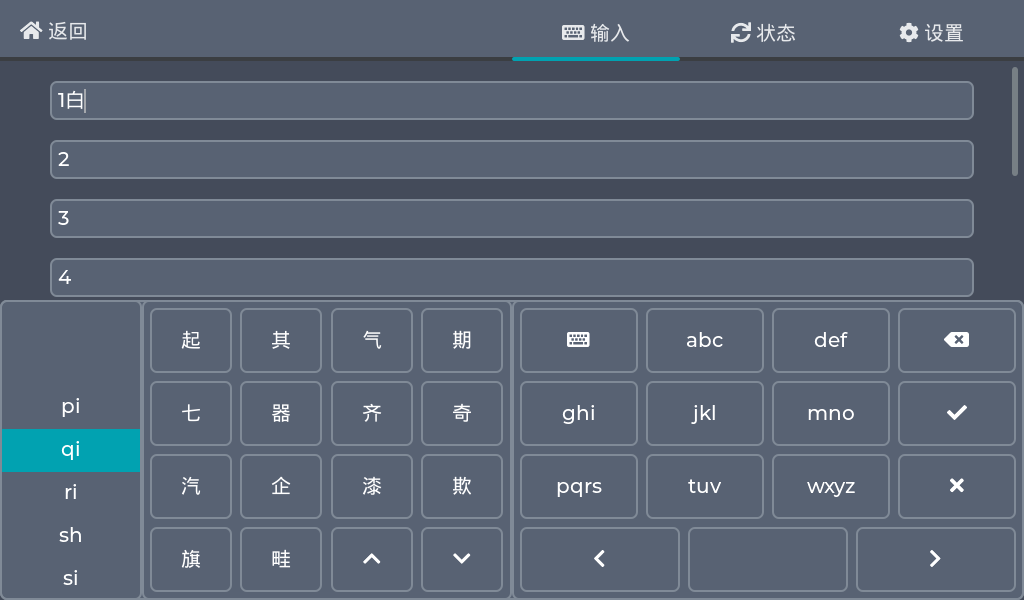Choose the character 齐

[x=372, y=413]
